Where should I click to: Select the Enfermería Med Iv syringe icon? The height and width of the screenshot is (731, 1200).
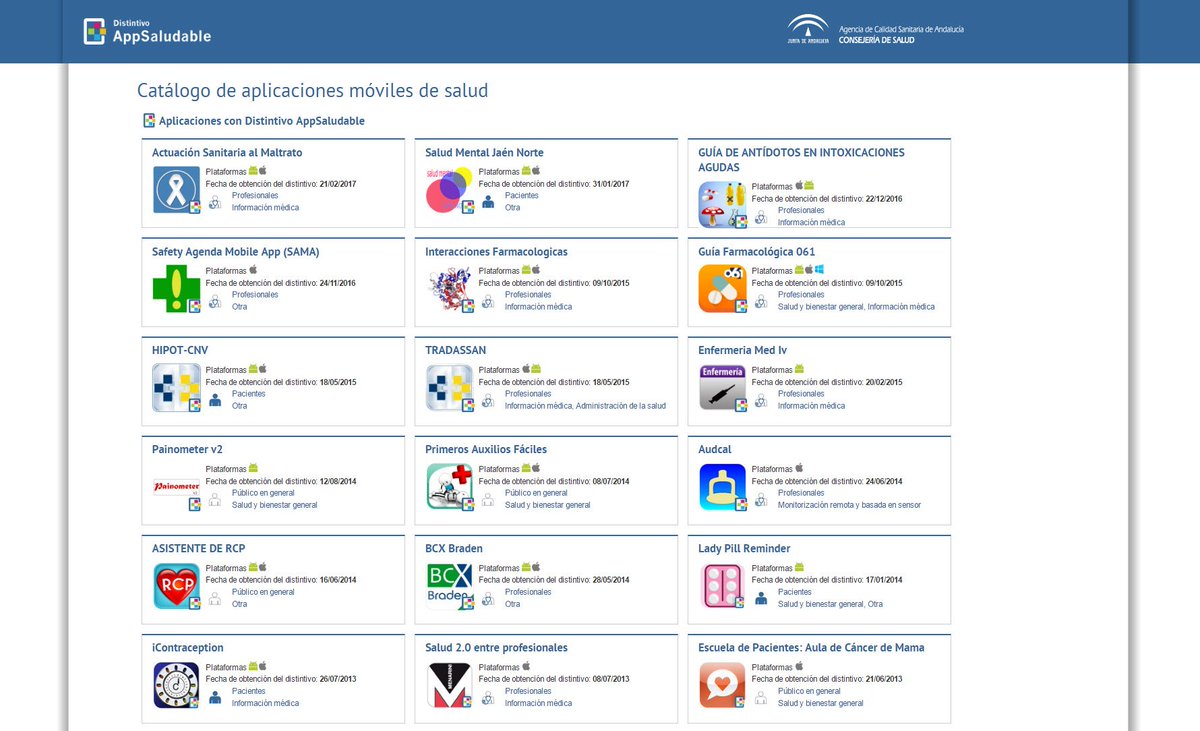[723, 388]
